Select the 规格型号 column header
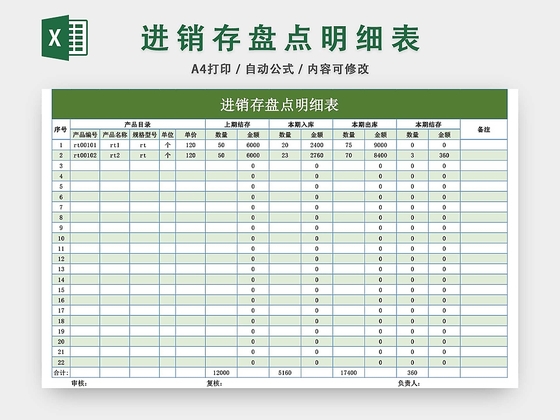This screenshot has height=420, width=560. tap(144, 135)
